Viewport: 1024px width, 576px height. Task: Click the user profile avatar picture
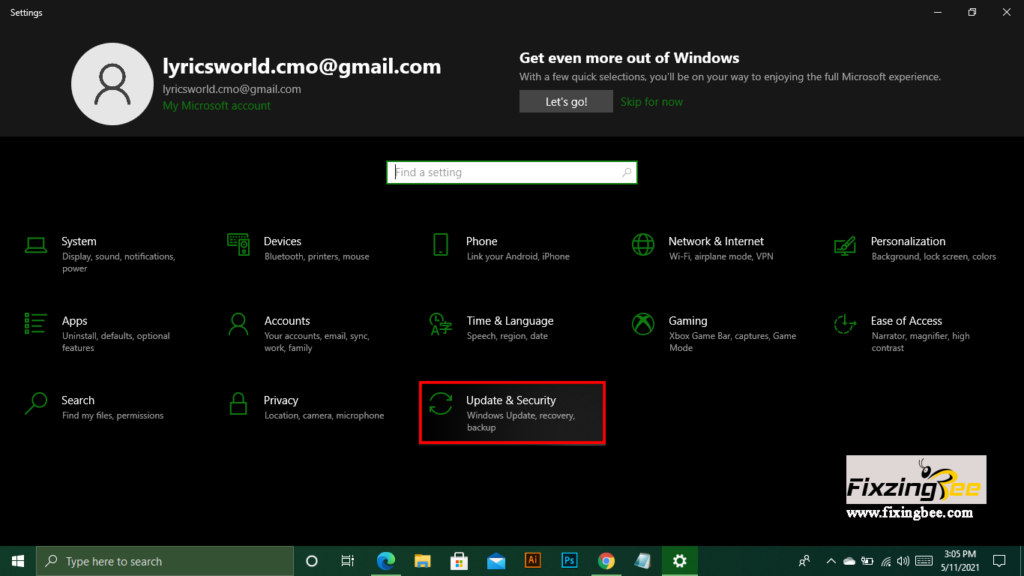point(112,84)
